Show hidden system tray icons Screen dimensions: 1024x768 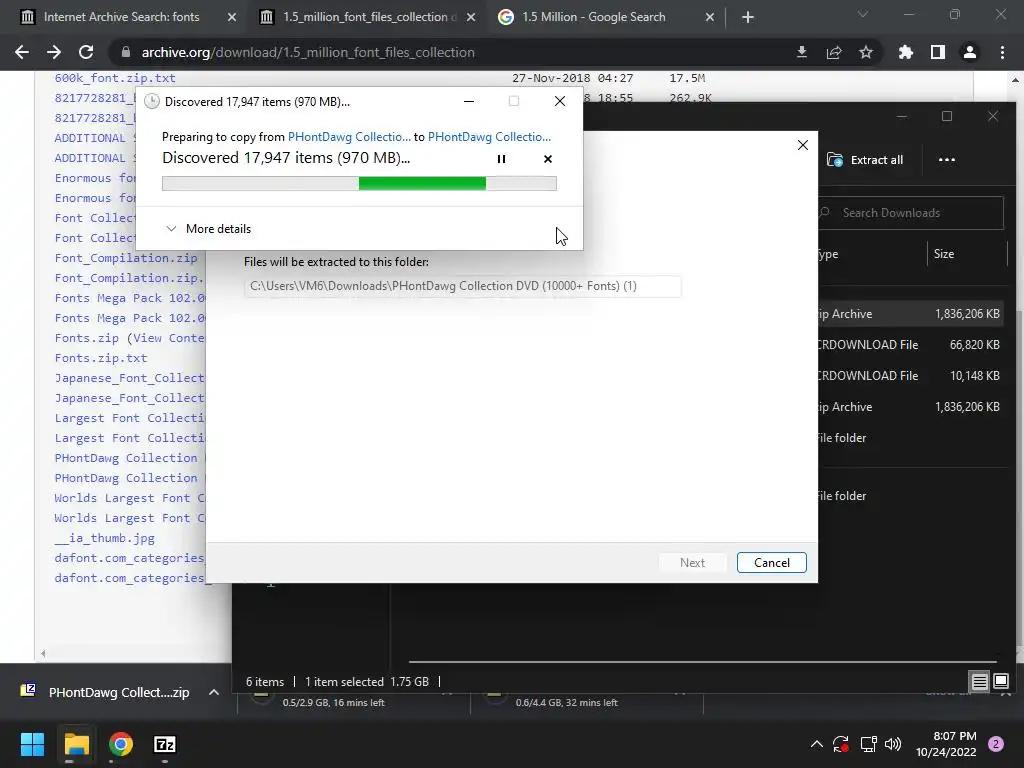[x=816, y=744]
